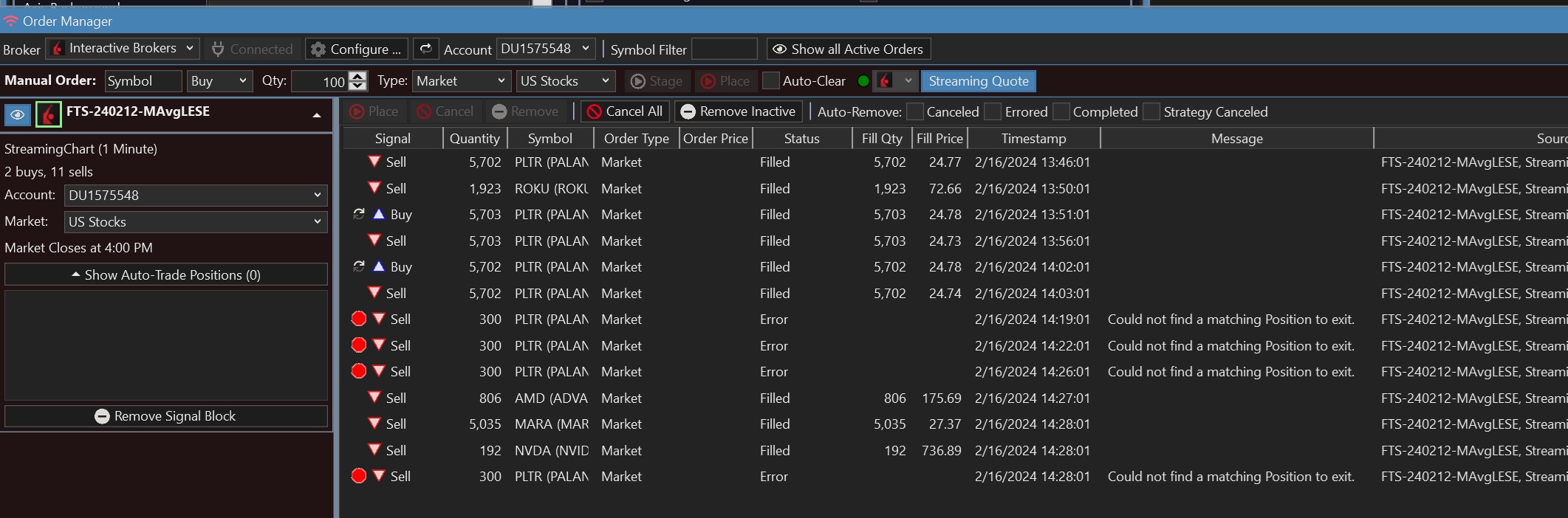Click the Manual Order Symbol input field

pyautogui.click(x=143, y=80)
